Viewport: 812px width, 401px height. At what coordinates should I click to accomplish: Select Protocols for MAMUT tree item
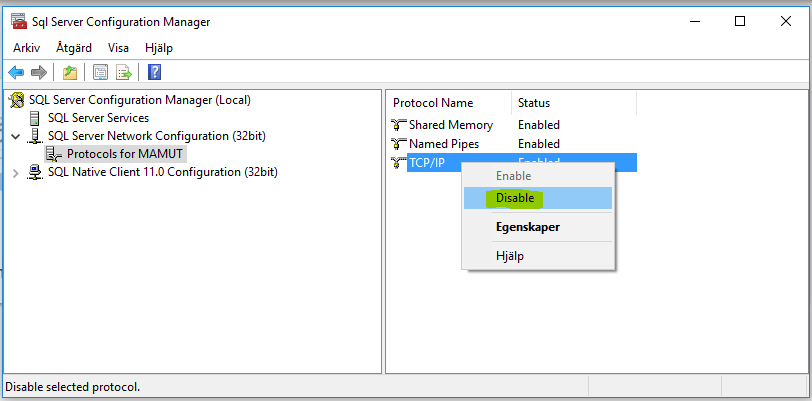coord(125,154)
